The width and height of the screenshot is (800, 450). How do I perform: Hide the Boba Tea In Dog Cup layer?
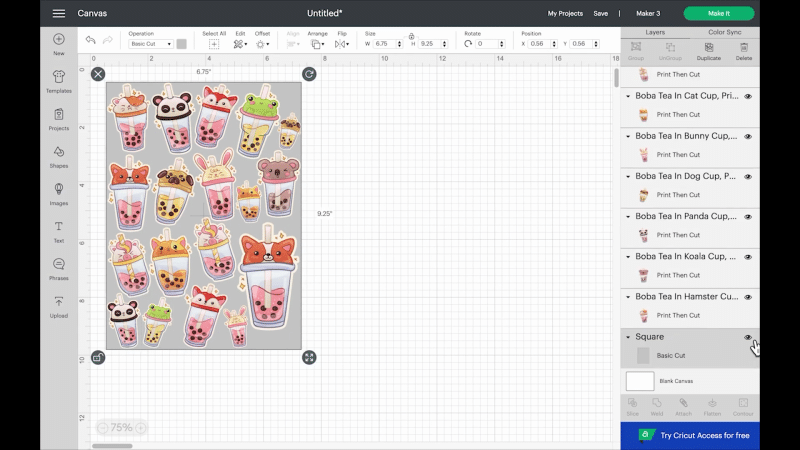click(x=748, y=177)
